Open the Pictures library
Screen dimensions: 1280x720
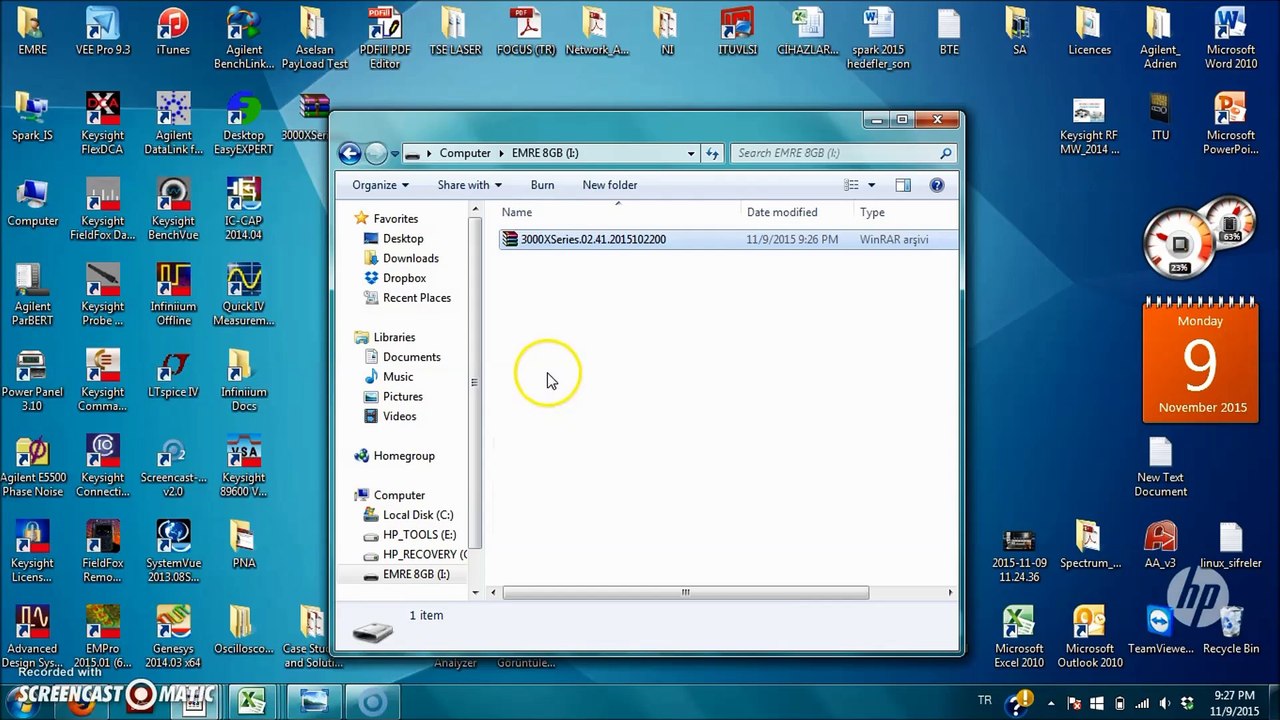tap(402, 397)
